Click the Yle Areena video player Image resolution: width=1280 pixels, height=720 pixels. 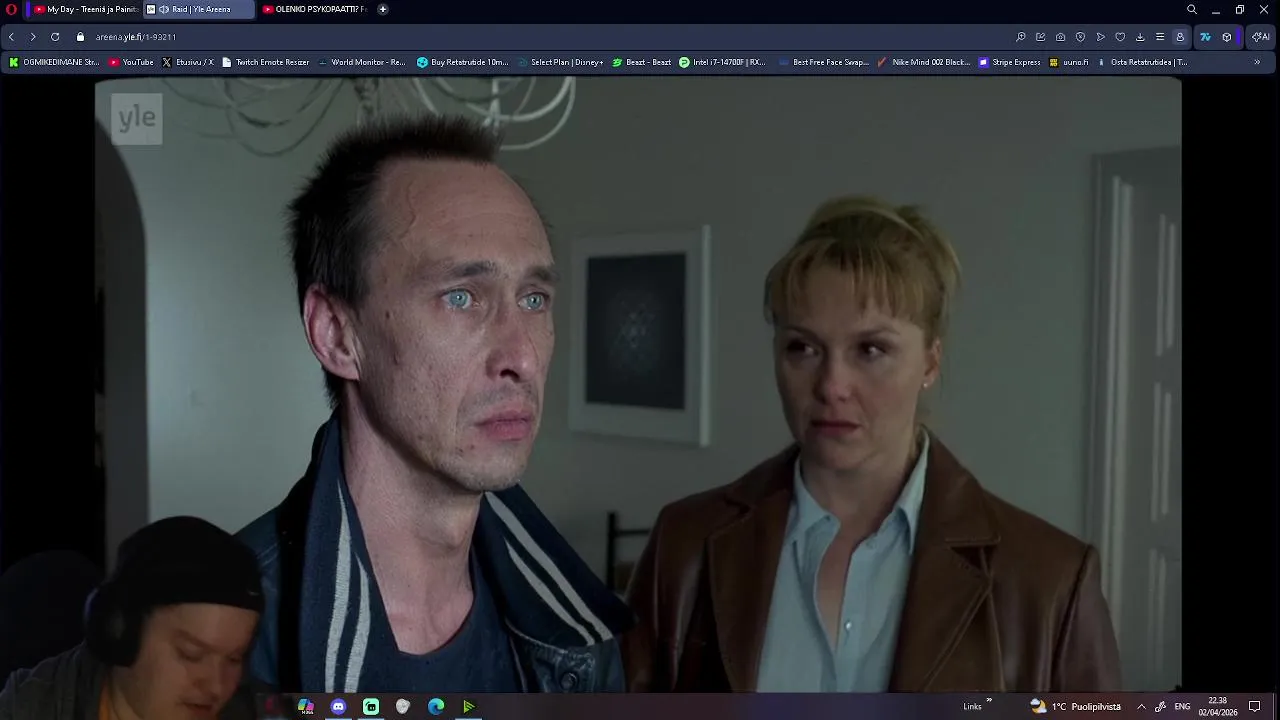click(638, 385)
